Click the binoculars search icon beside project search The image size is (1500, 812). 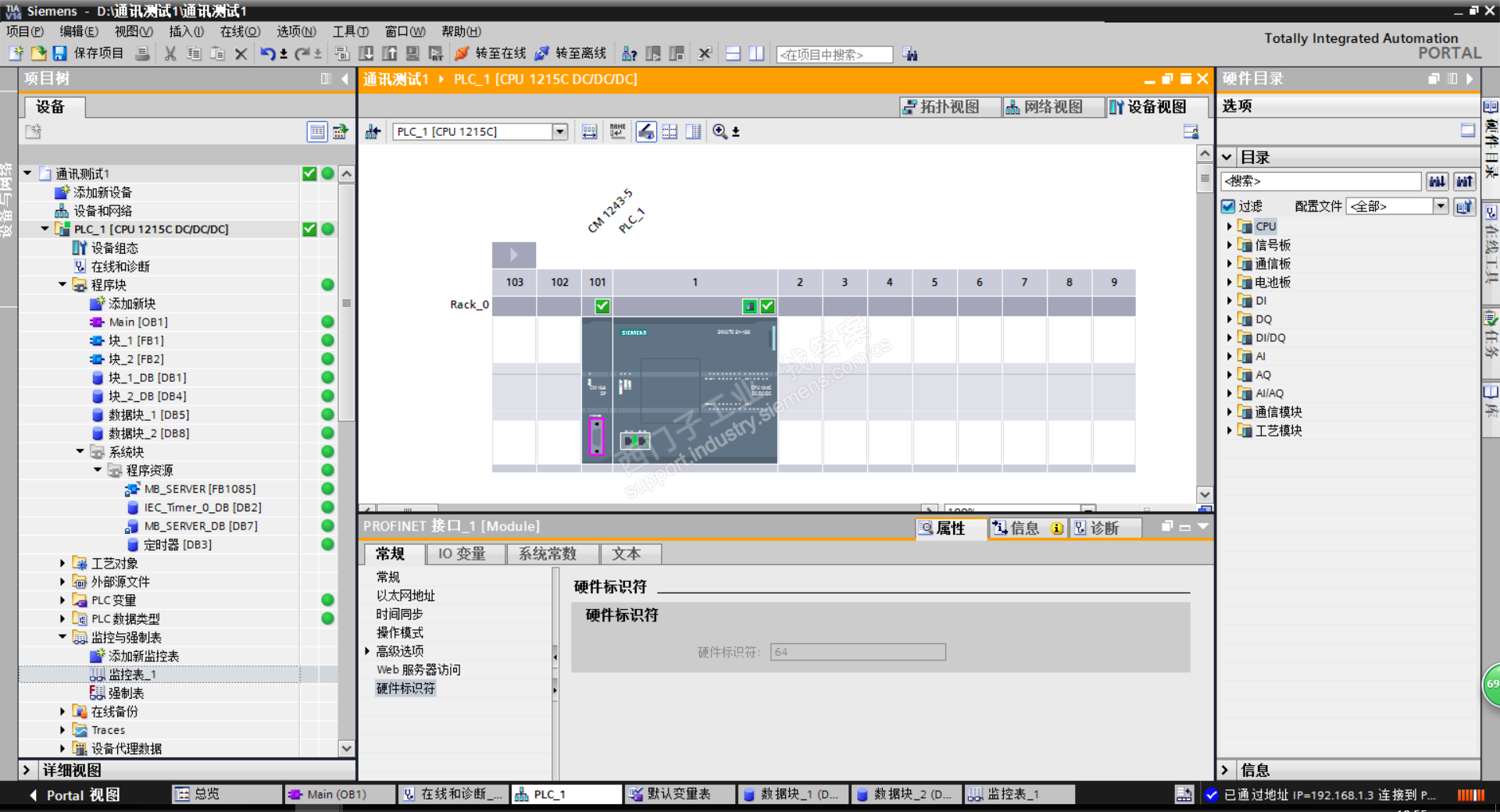coord(910,54)
